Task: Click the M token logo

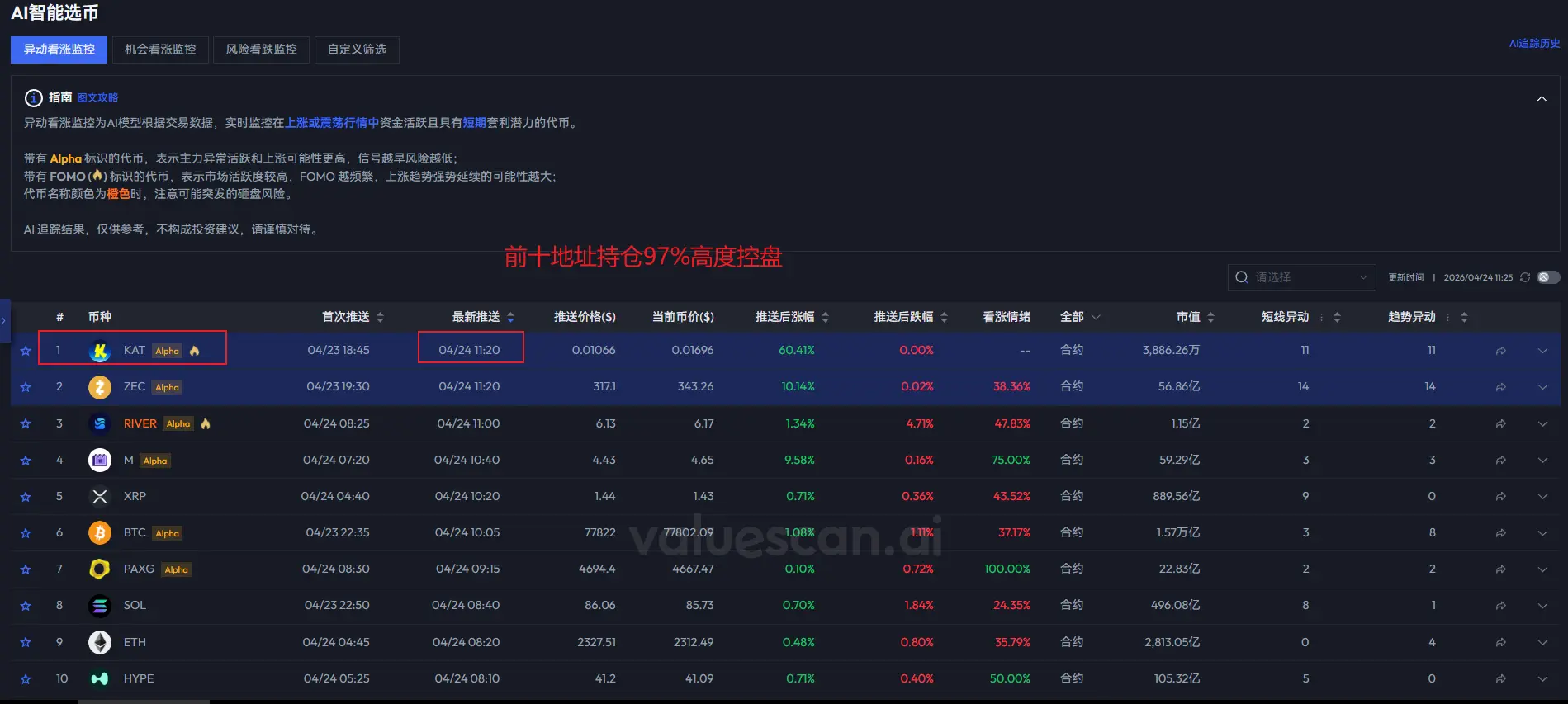Action: [100, 461]
